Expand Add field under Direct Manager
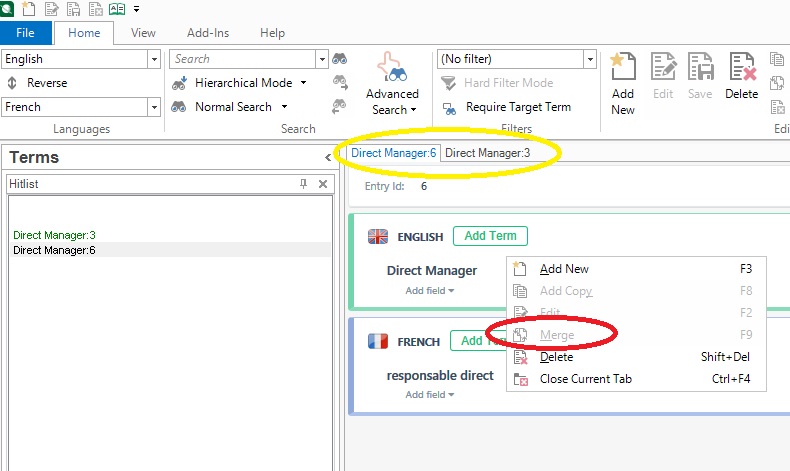This screenshot has height=471, width=790. pos(430,291)
